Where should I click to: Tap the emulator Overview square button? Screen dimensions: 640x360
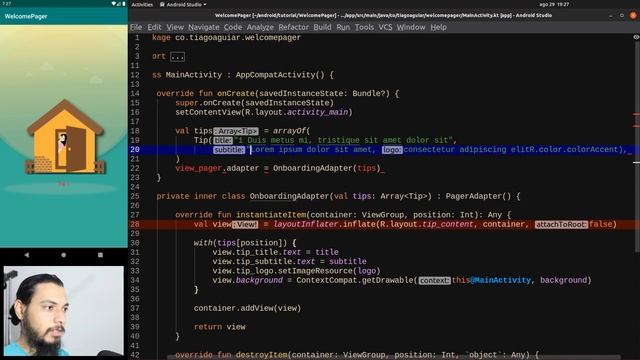pos(100,255)
